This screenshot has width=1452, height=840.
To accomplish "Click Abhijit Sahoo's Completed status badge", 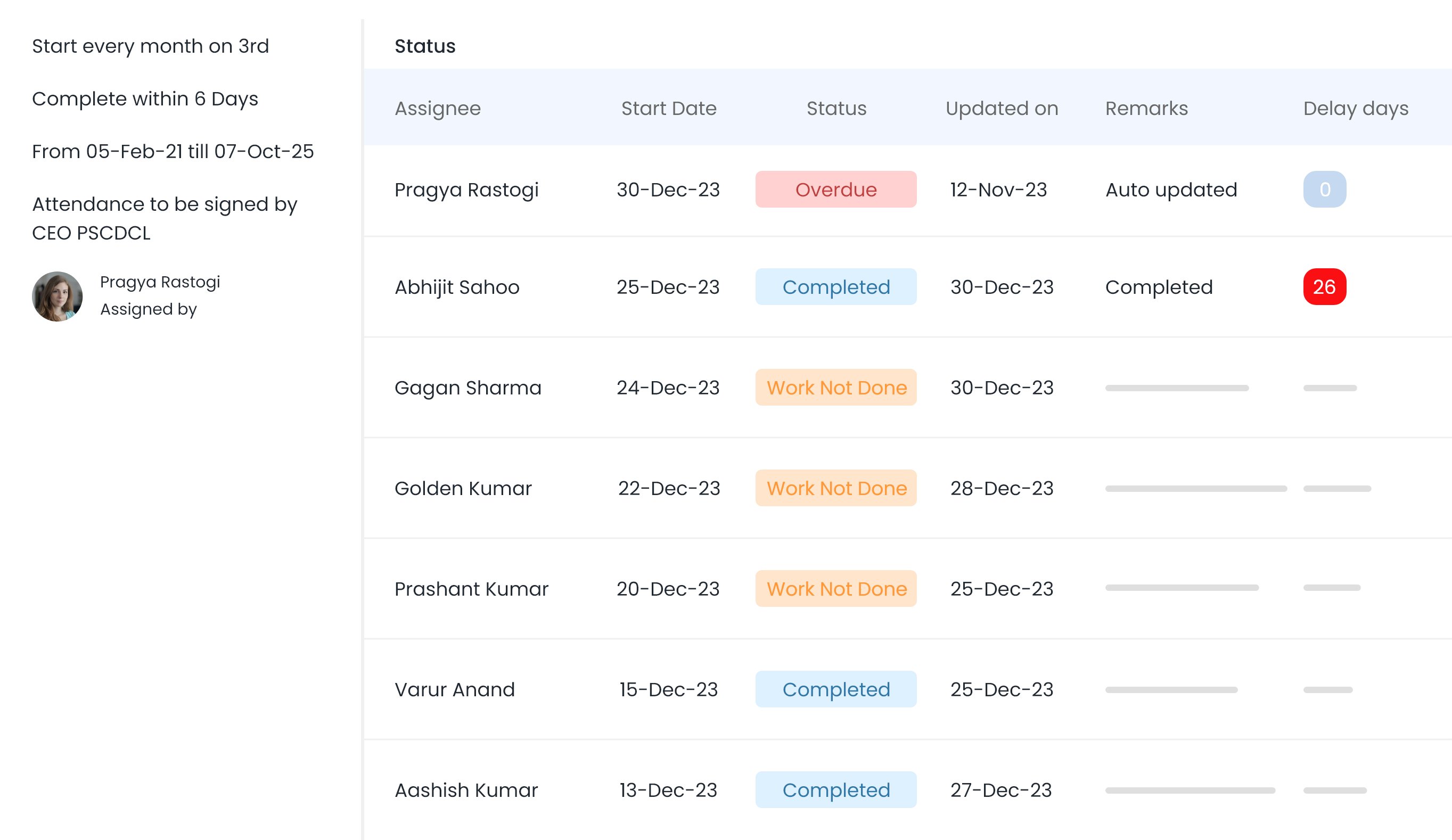I will coord(835,287).
